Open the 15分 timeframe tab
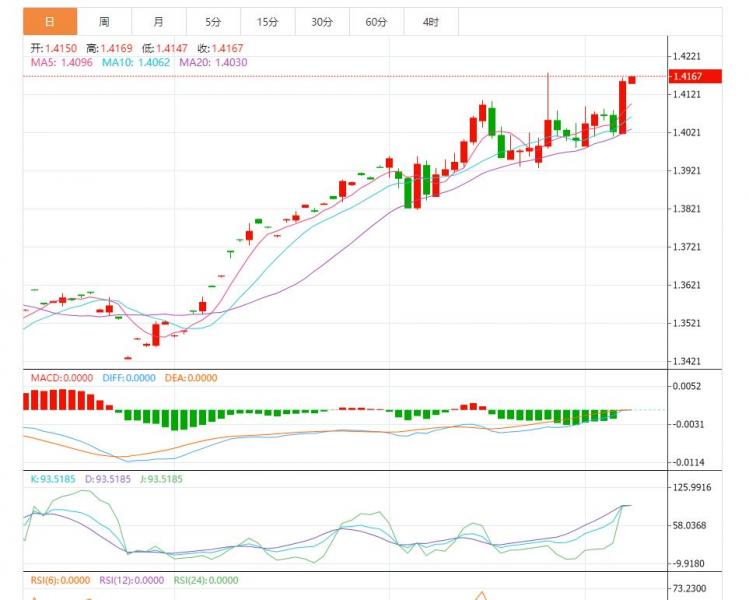 click(268, 22)
